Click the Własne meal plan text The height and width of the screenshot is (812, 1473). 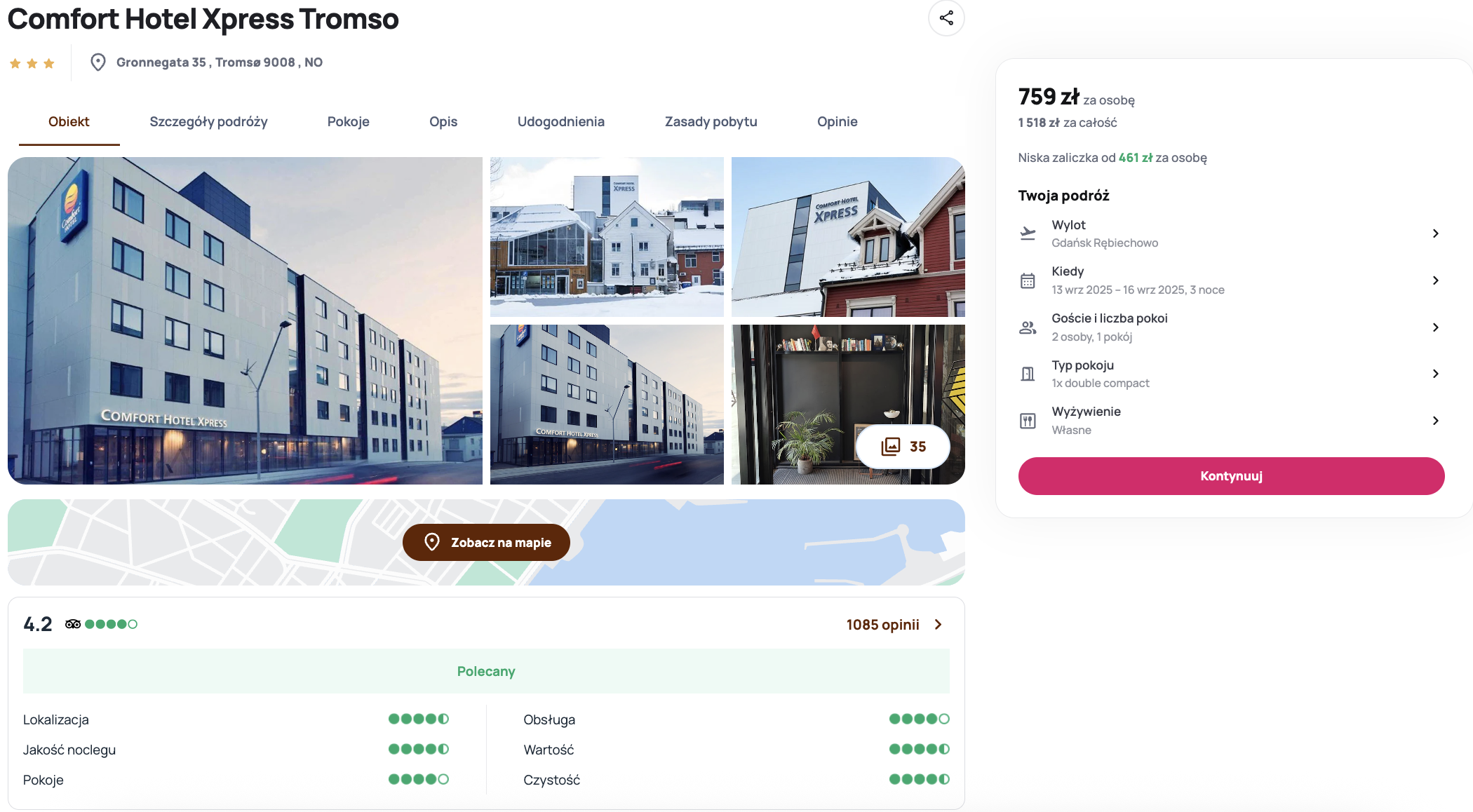click(x=1071, y=431)
